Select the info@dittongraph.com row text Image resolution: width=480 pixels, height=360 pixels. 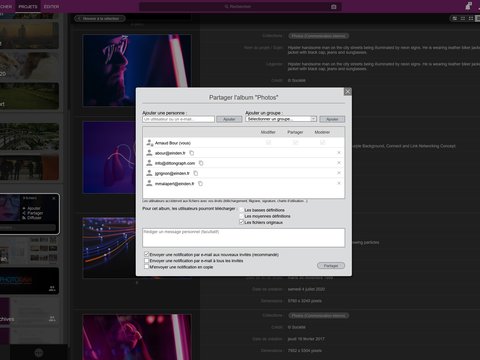coord(175,163)
